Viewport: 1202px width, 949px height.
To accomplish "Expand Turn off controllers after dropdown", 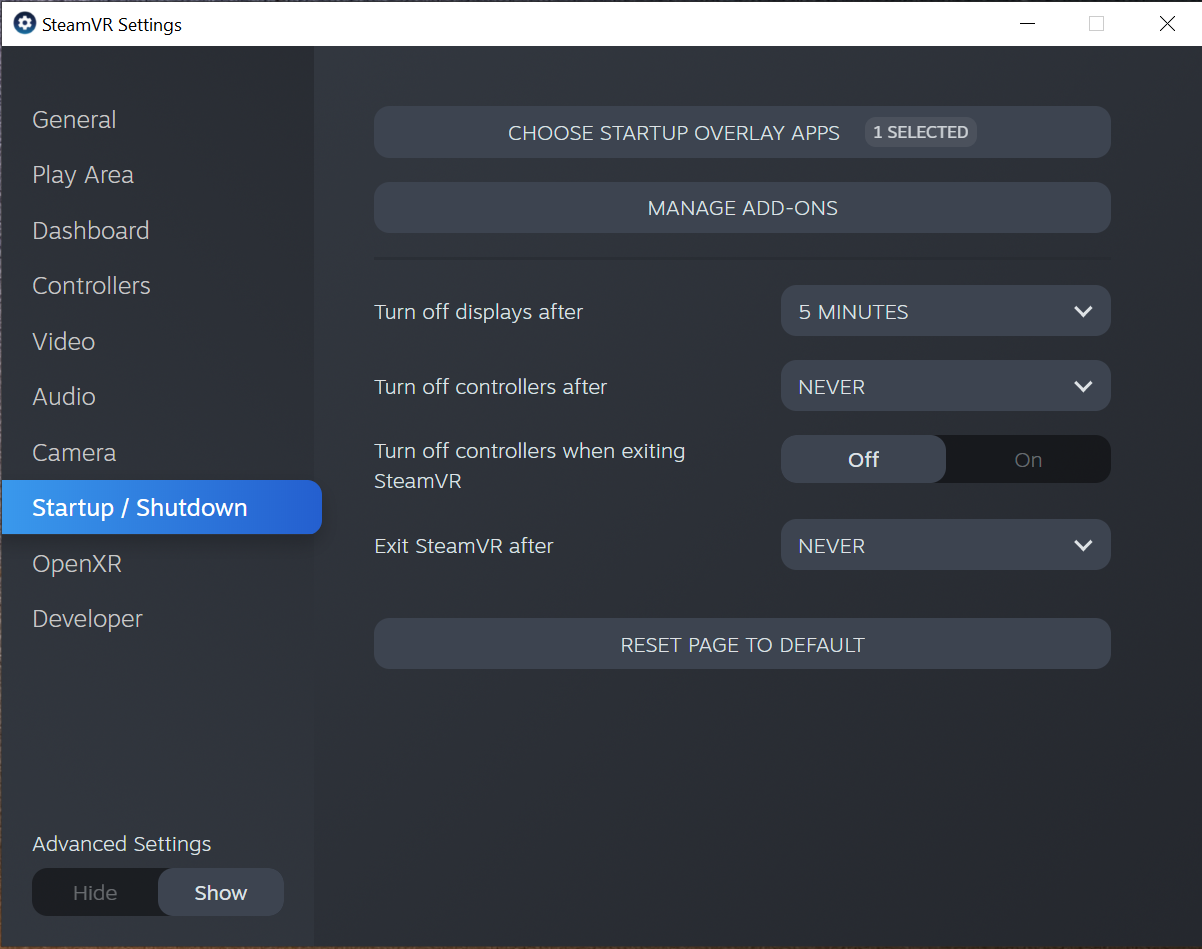I will tap(945, 386).
